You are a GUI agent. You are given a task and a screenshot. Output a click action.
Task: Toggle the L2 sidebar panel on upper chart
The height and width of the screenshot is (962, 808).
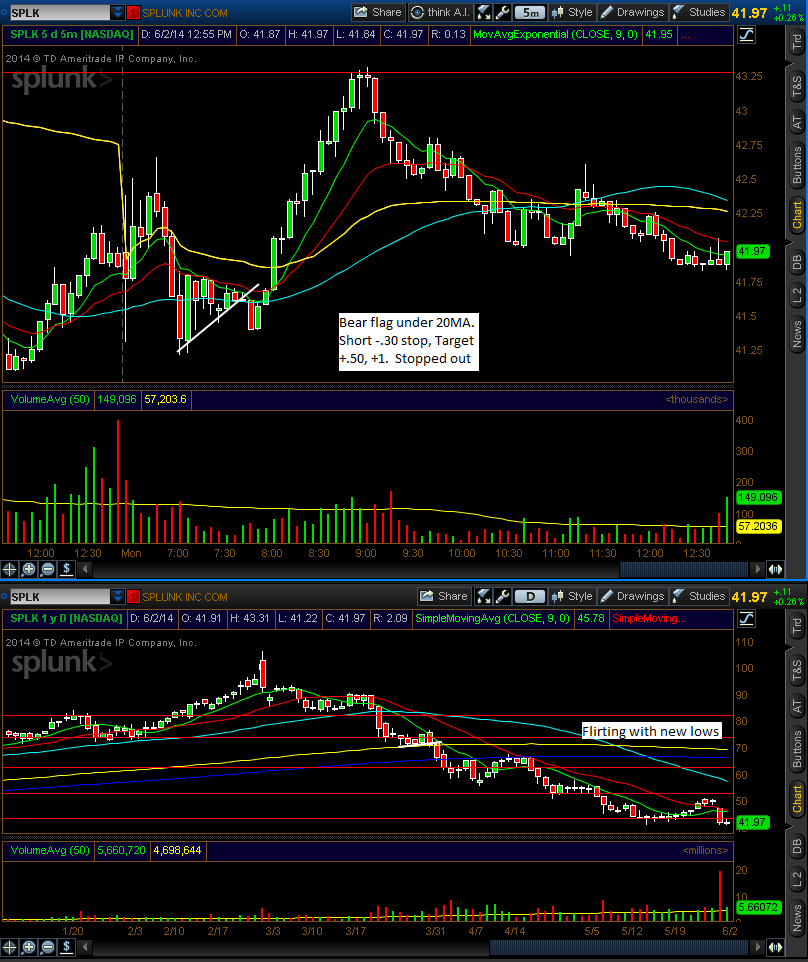coord(796,296)
